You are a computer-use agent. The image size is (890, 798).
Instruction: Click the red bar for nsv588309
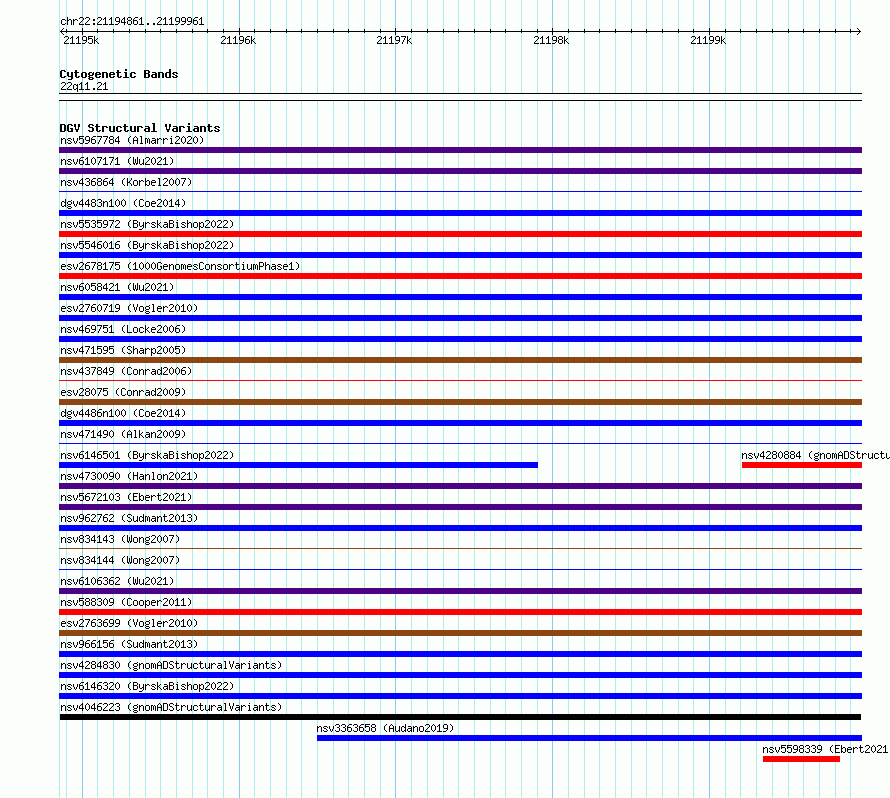tap(460, 612)
